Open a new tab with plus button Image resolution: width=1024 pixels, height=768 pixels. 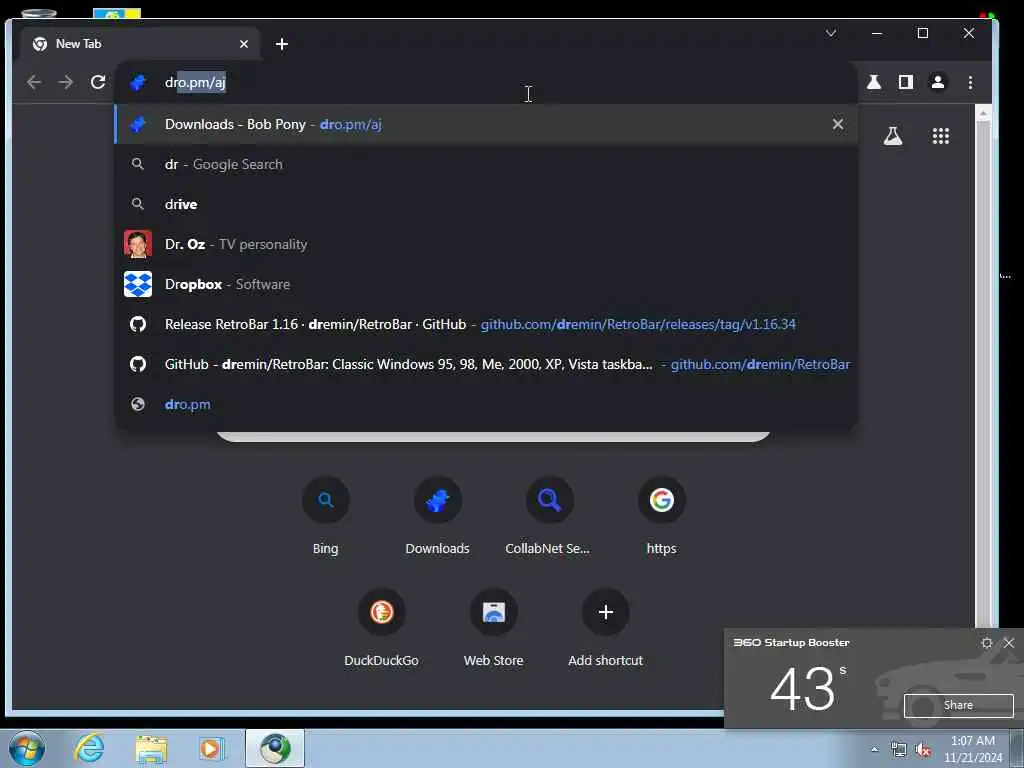(281, 44)
